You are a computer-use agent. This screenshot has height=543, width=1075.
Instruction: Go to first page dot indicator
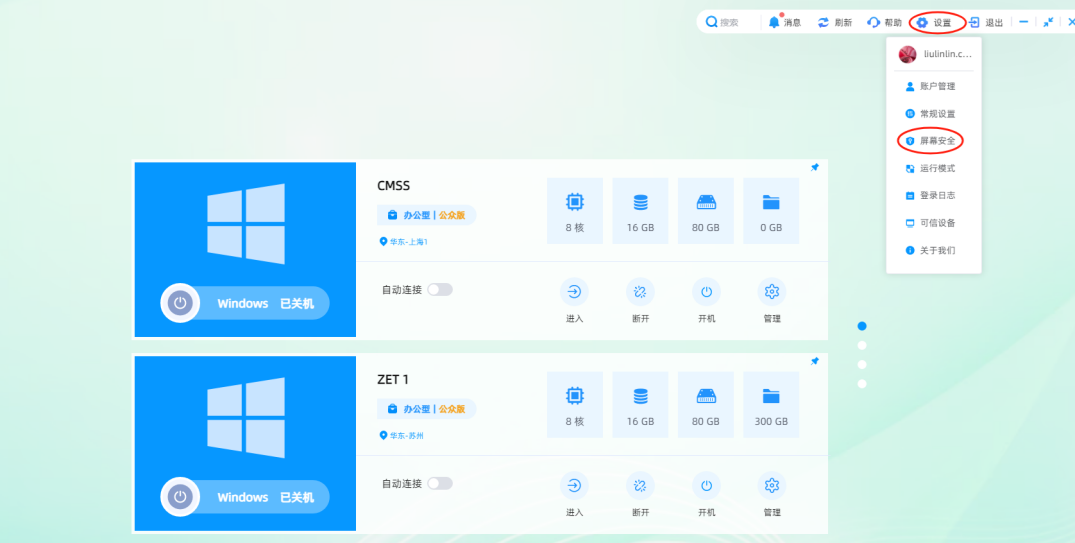point(862,326)
